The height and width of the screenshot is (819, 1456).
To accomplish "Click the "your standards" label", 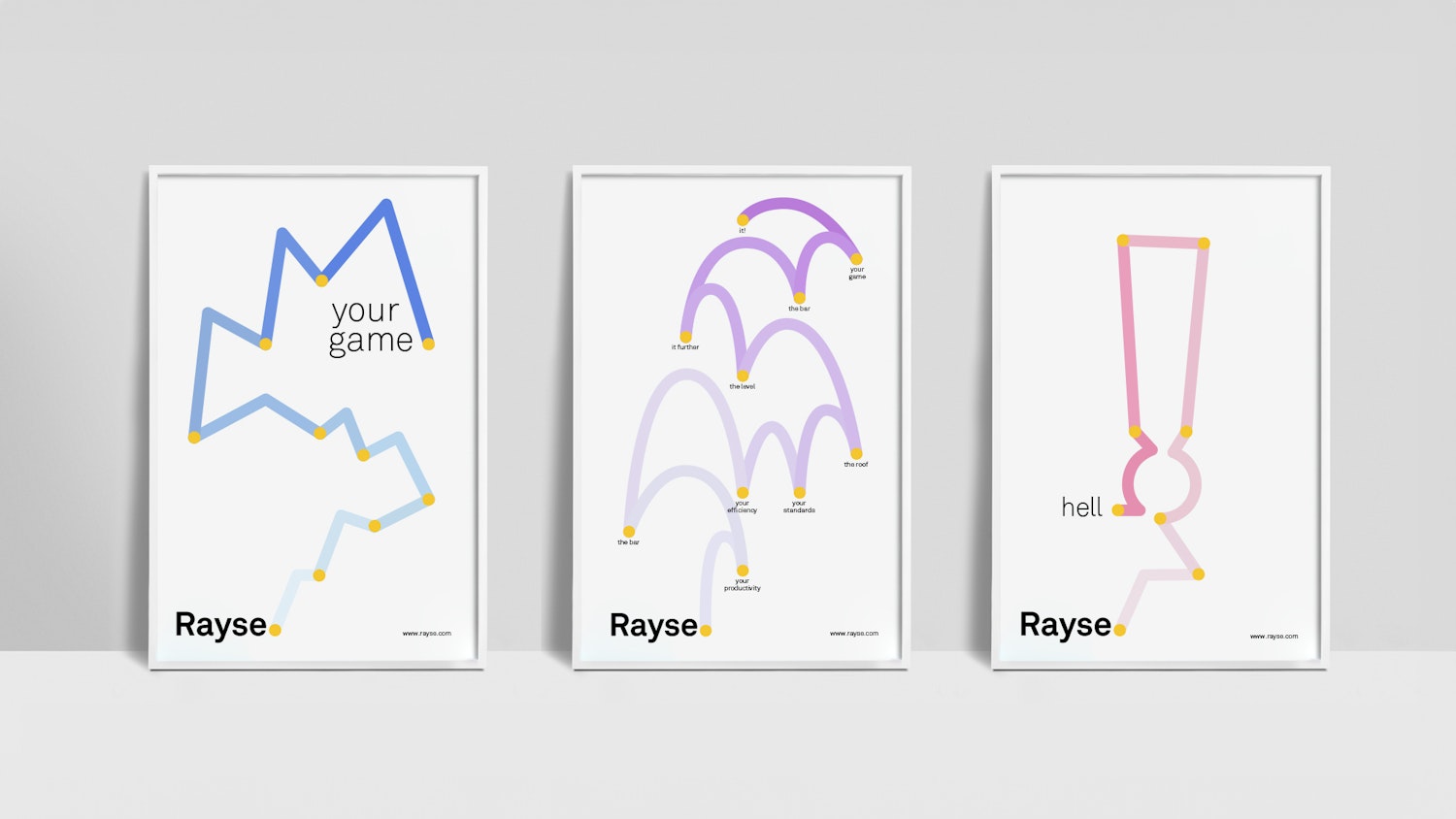I will click(x=801, y=508).
